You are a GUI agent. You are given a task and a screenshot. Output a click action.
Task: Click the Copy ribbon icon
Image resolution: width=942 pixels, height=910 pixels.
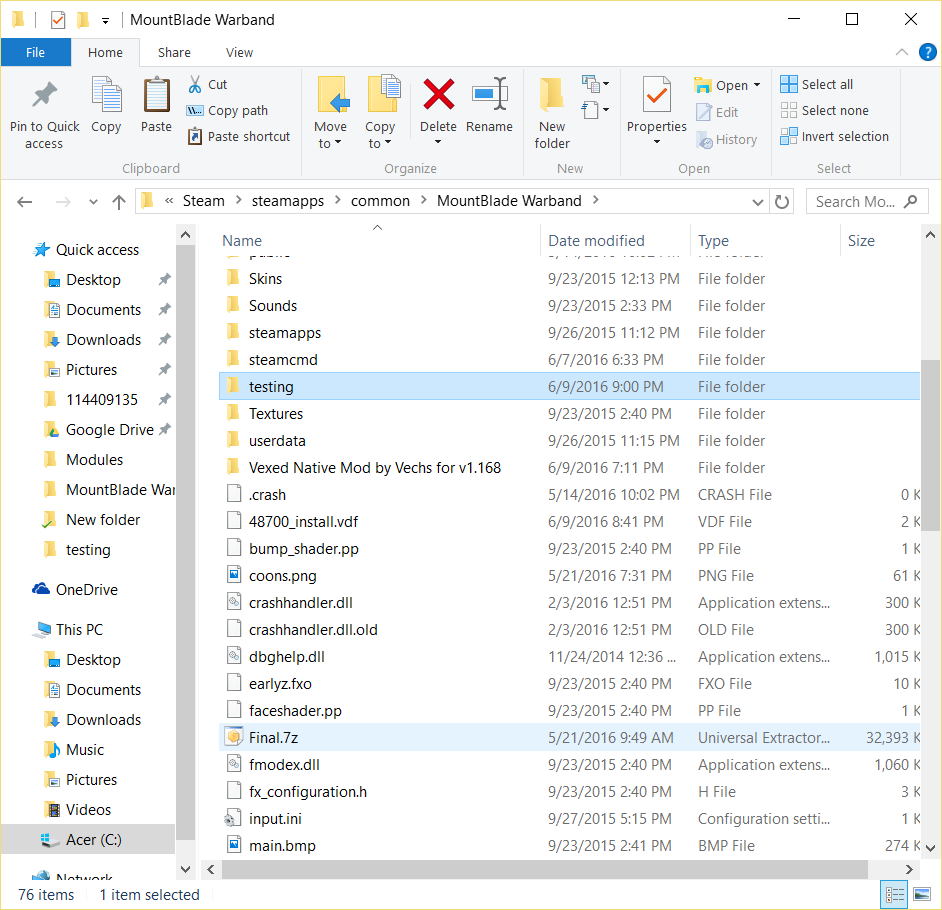[x=106, y=95]
